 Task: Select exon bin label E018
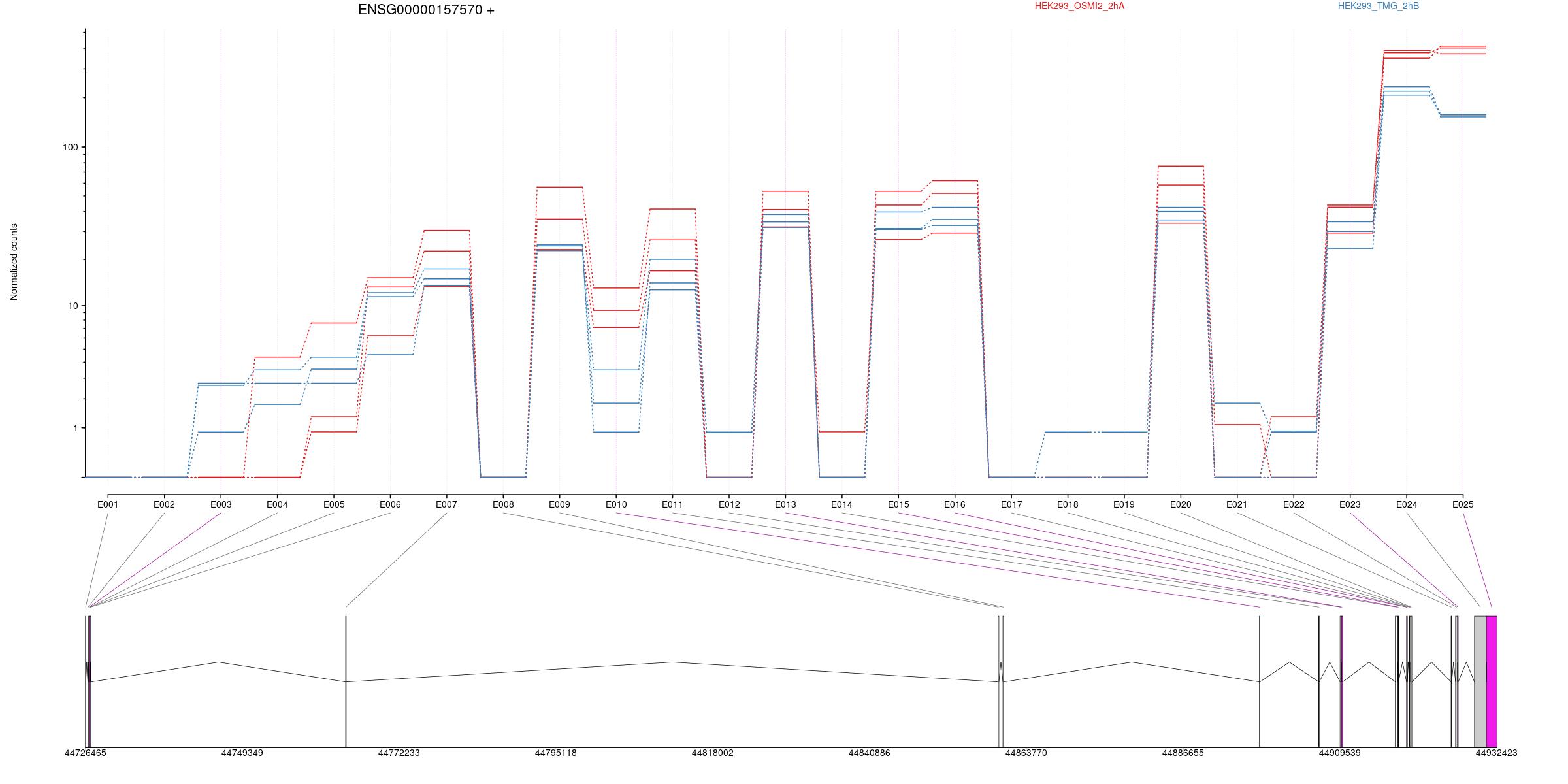pos(1068,504)
